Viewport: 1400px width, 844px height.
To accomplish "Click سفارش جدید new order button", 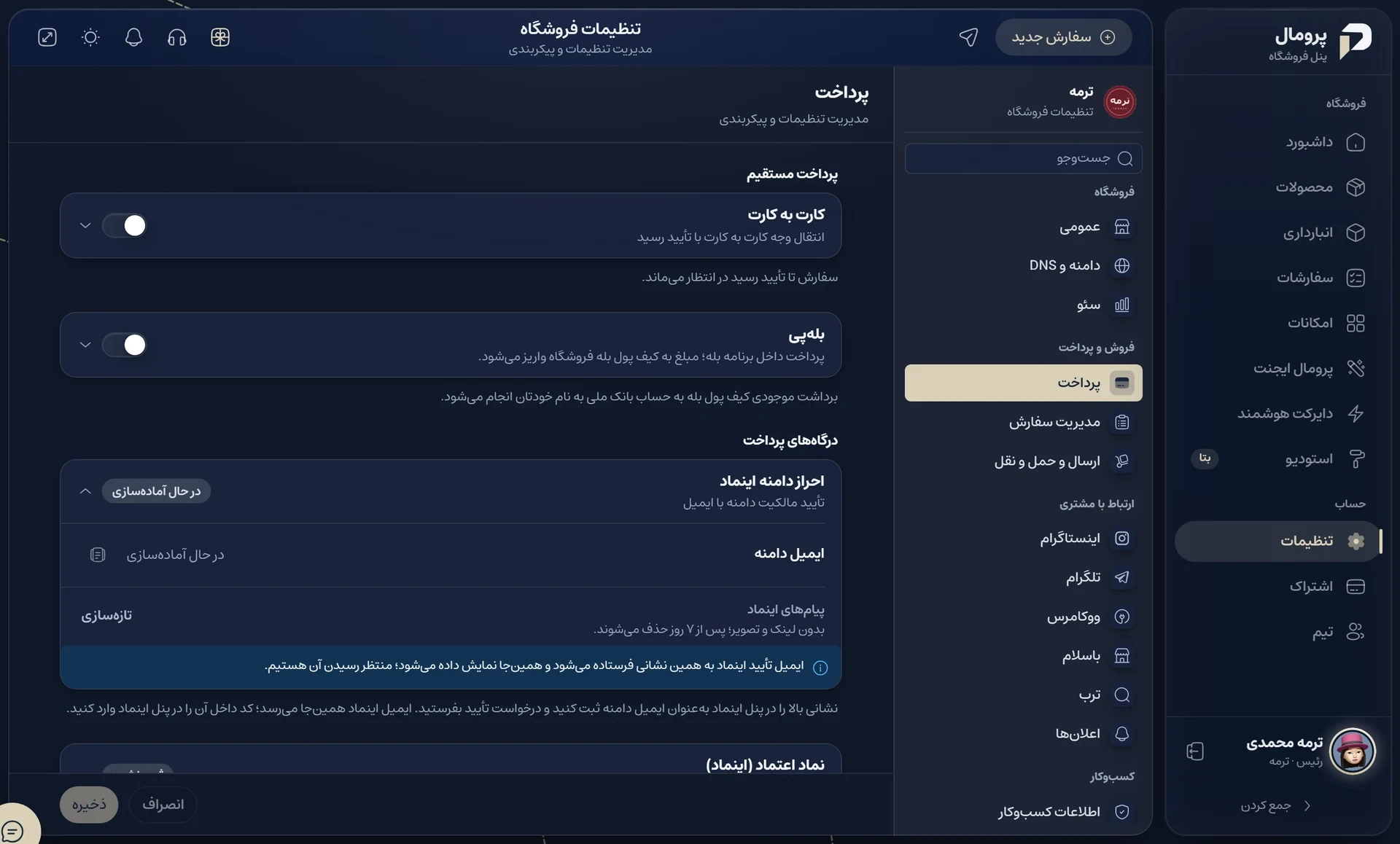I will click(1063, 37).
